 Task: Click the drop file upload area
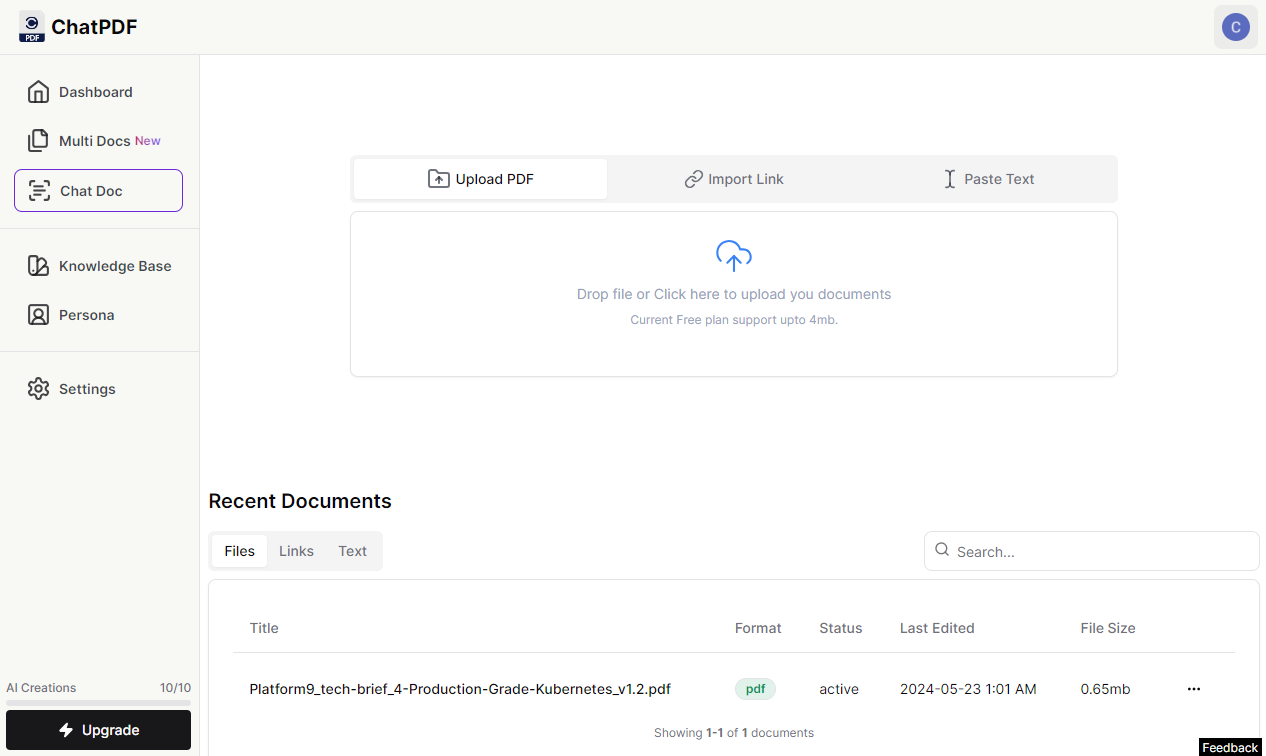(x=734, y=294)
